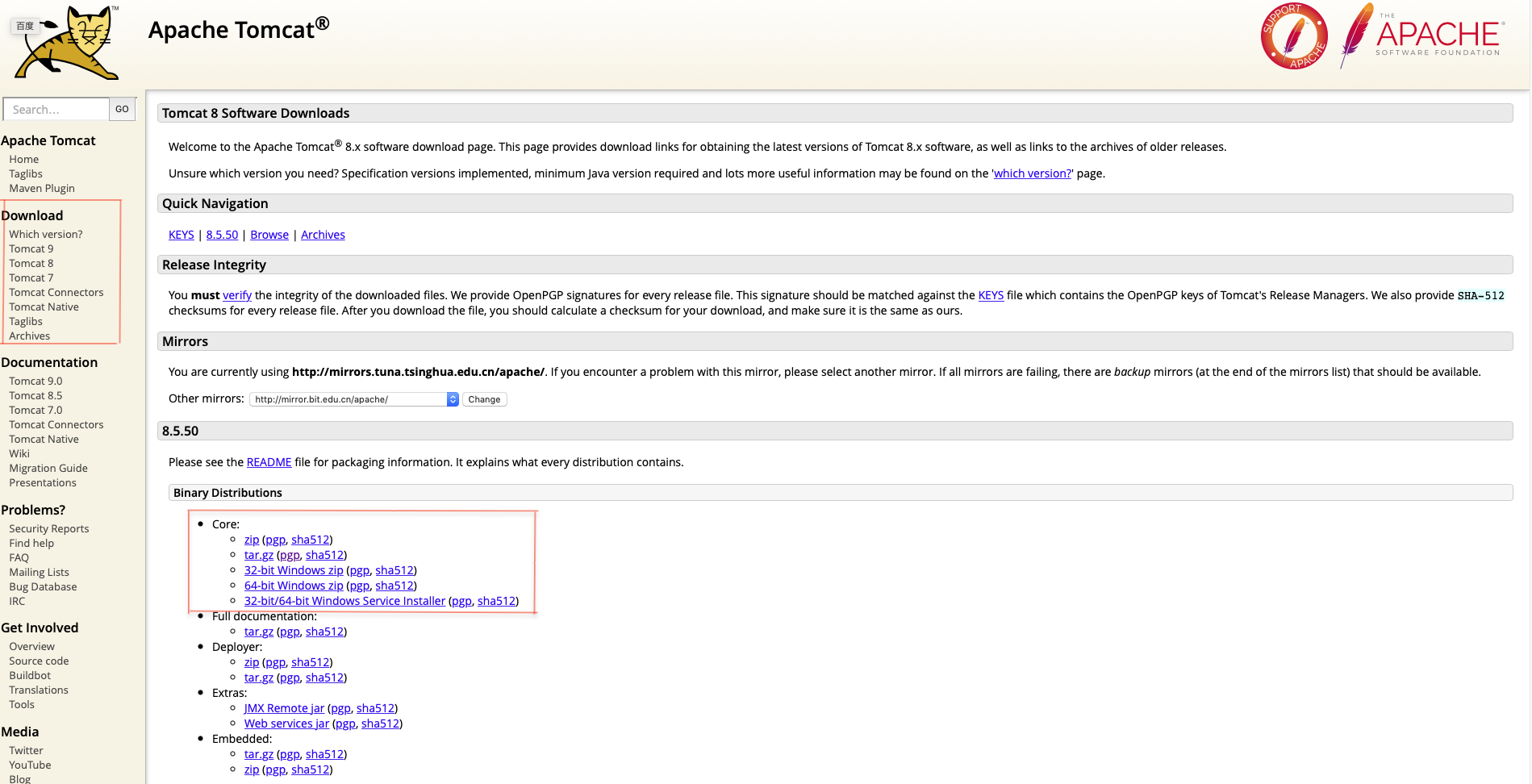The width and height of the screenshot is (1532, 784).
Task: Open Bug Database link
Action: tap(44, 586)
